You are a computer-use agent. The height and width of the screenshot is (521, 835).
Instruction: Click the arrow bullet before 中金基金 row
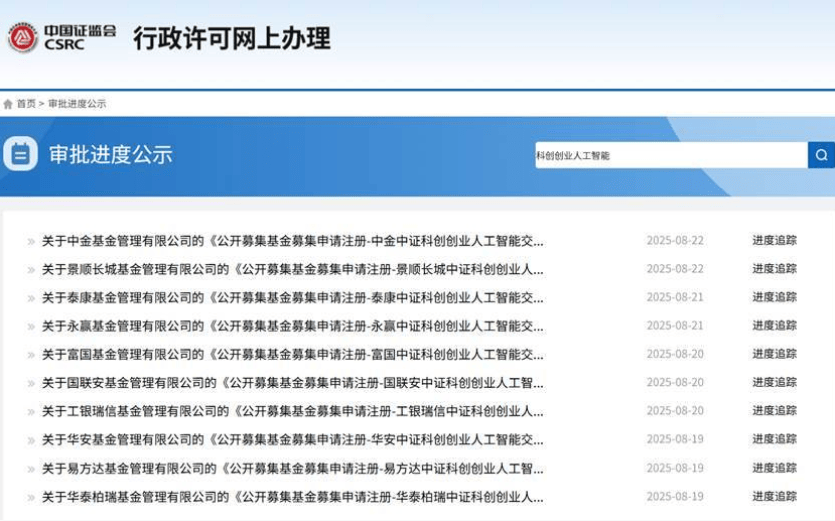tap(31, 242)
